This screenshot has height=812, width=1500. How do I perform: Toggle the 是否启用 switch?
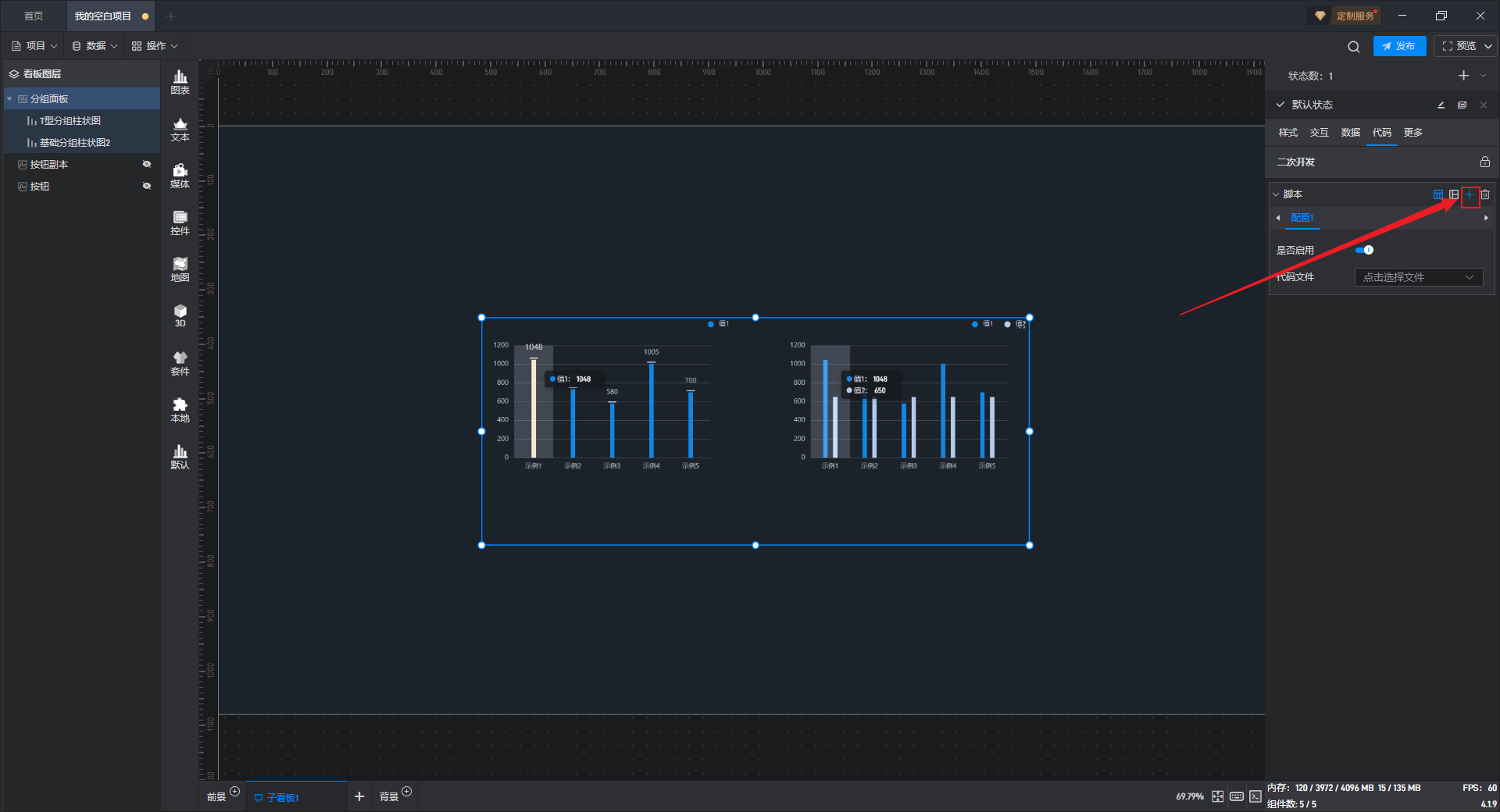pyautogui.click(x=1364, y=250)
